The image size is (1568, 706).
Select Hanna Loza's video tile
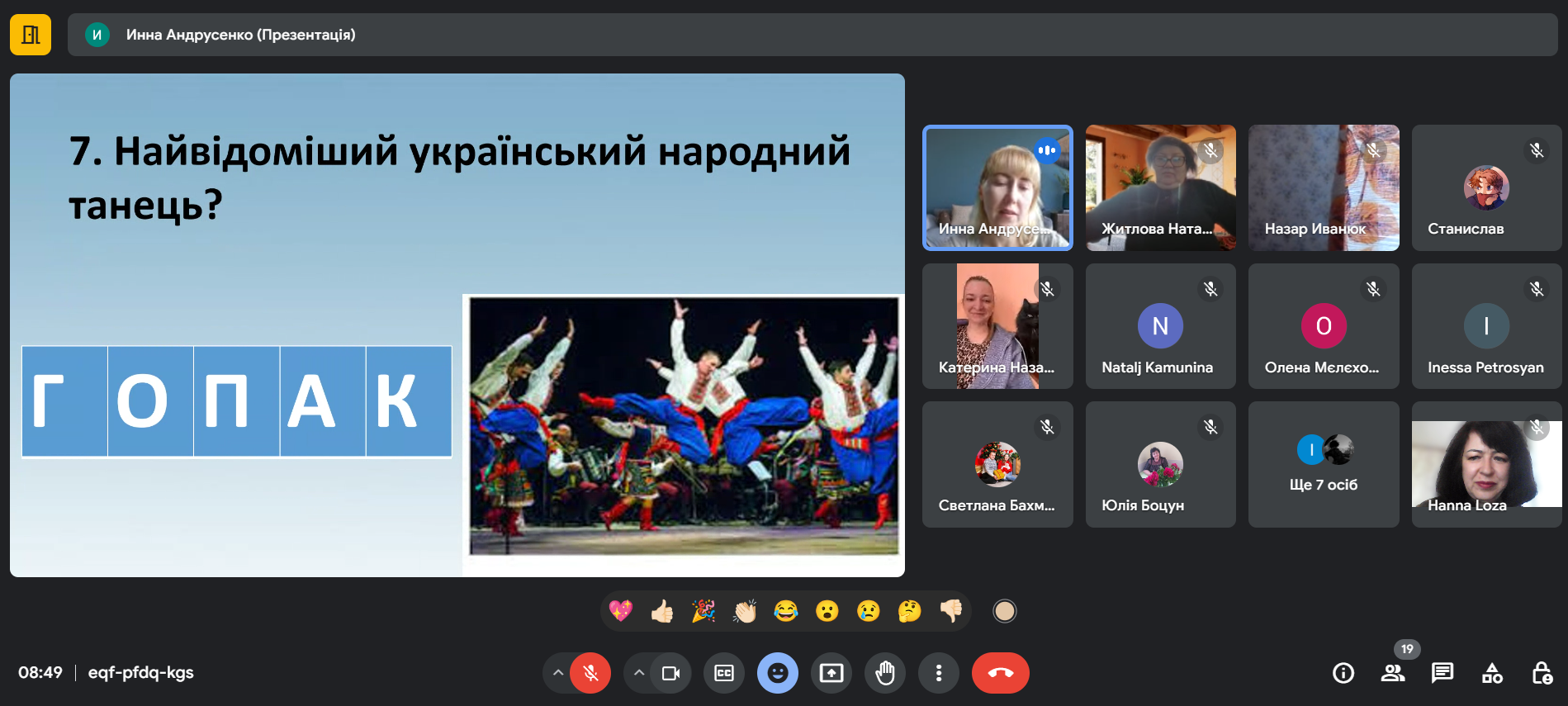(x=1485, y=464)
